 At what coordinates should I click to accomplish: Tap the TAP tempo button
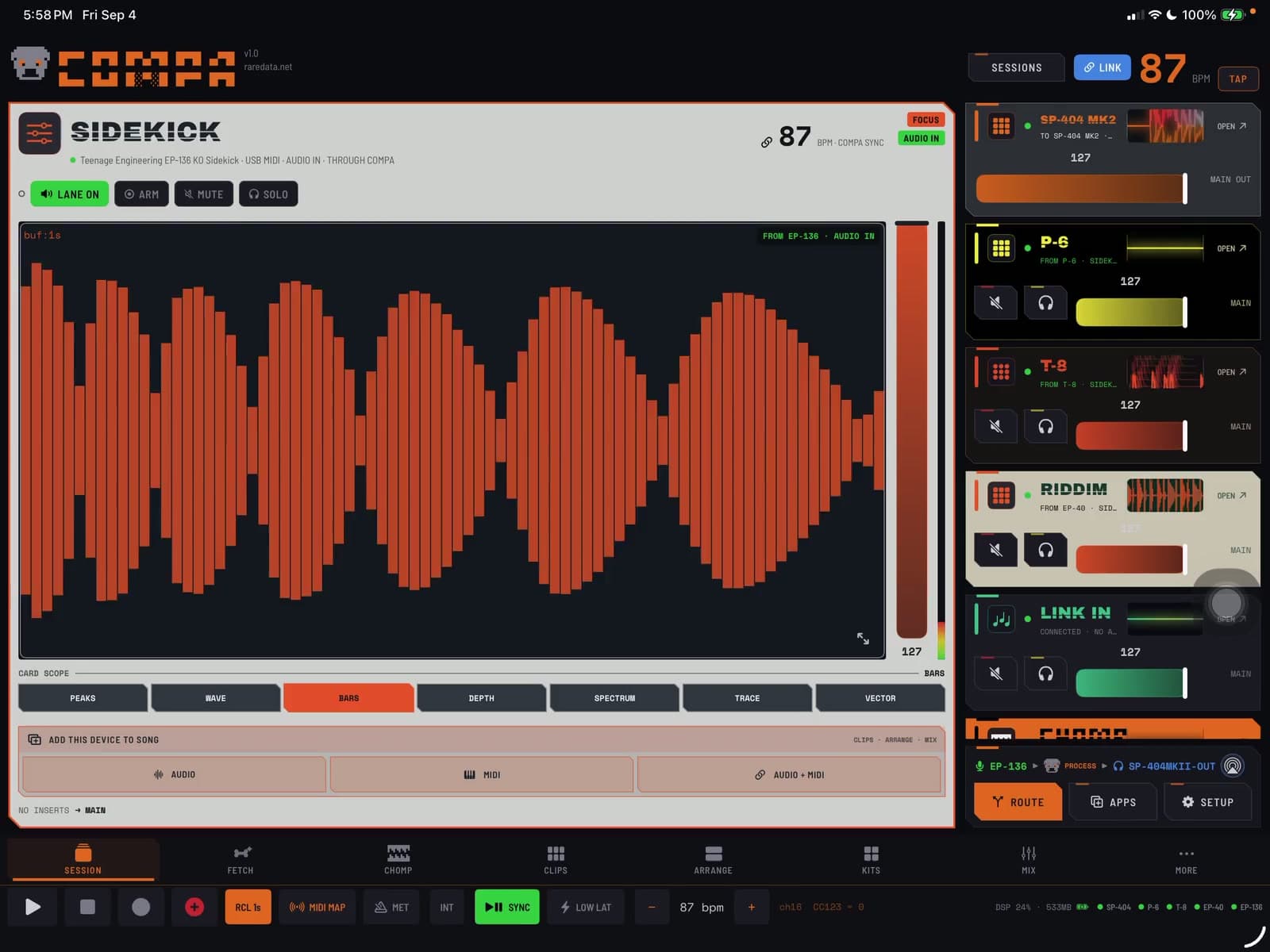pos(1238,79)
